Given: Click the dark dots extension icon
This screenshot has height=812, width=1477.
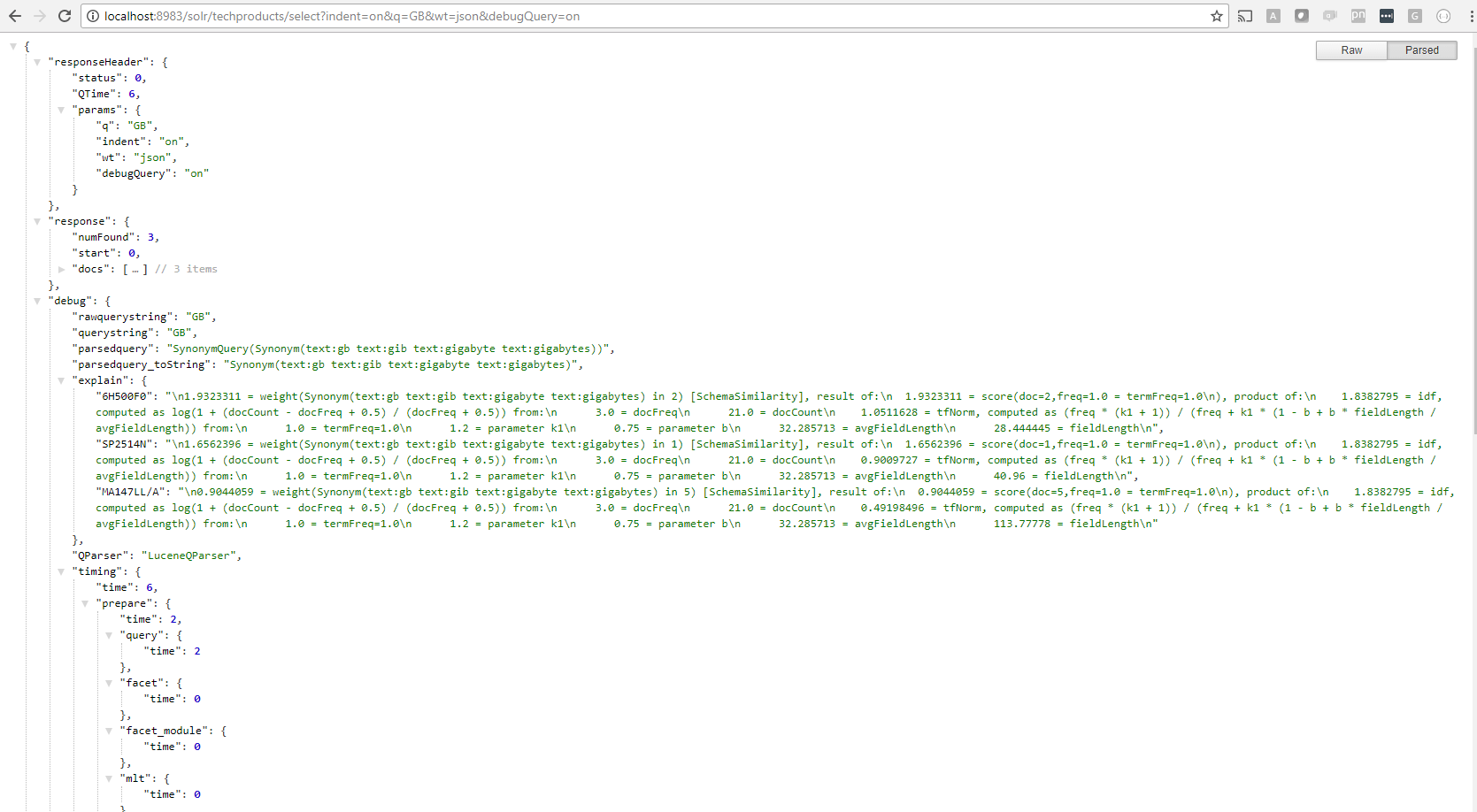Looking at the screenshot, I should pyautogui.click(x=1387, y=16).
